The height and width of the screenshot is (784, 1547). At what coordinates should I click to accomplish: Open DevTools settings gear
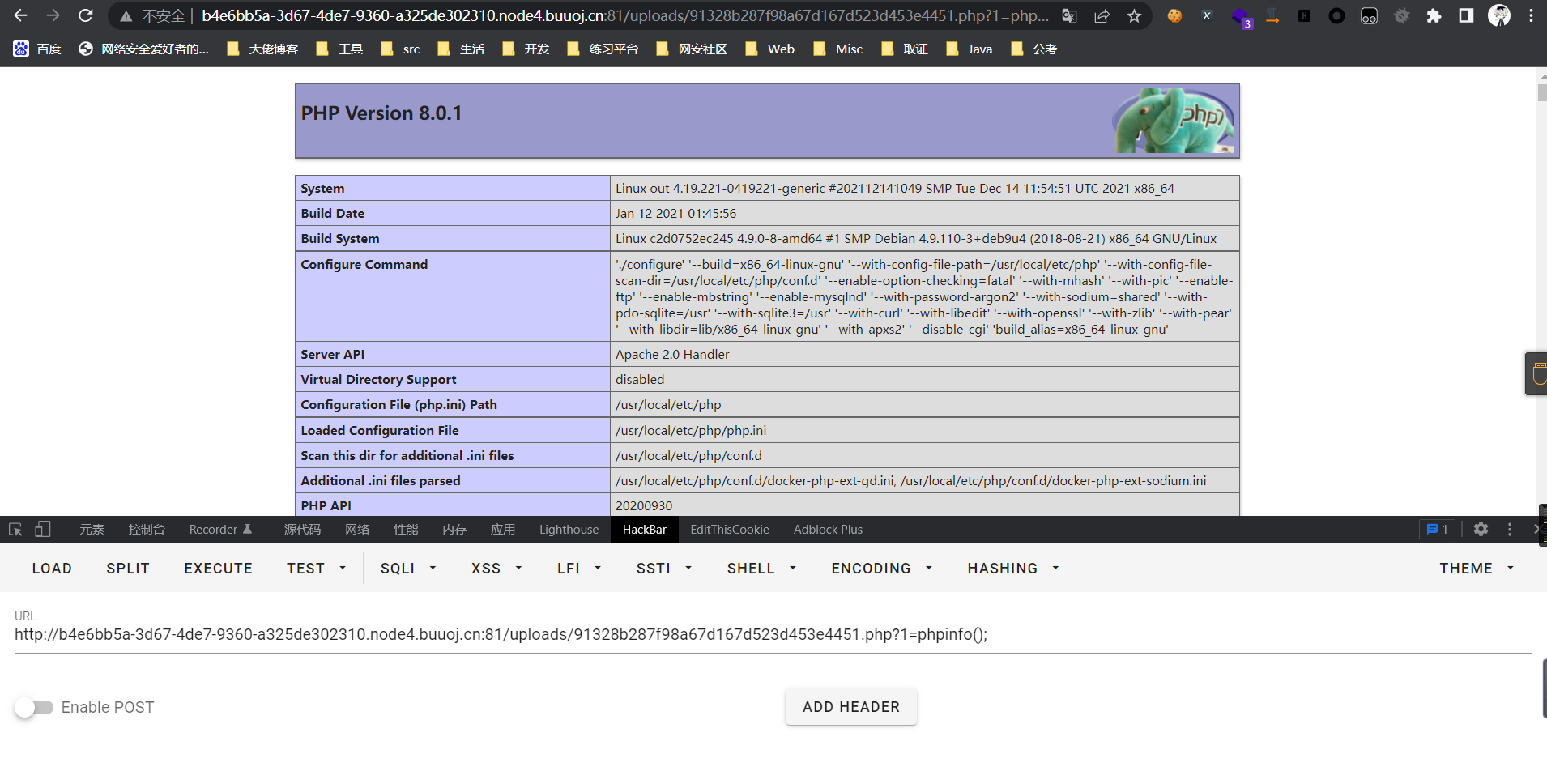tap(1481, 529)
